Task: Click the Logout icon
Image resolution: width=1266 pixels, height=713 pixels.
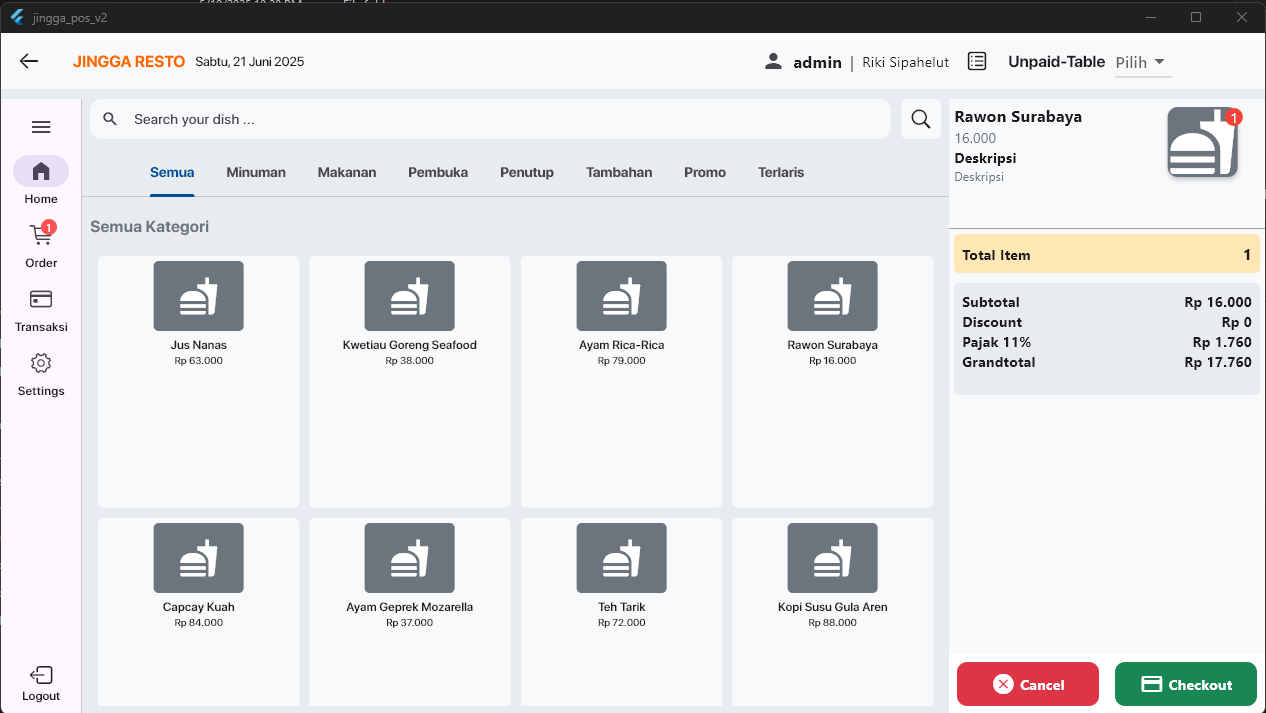Action: (41, 675)
